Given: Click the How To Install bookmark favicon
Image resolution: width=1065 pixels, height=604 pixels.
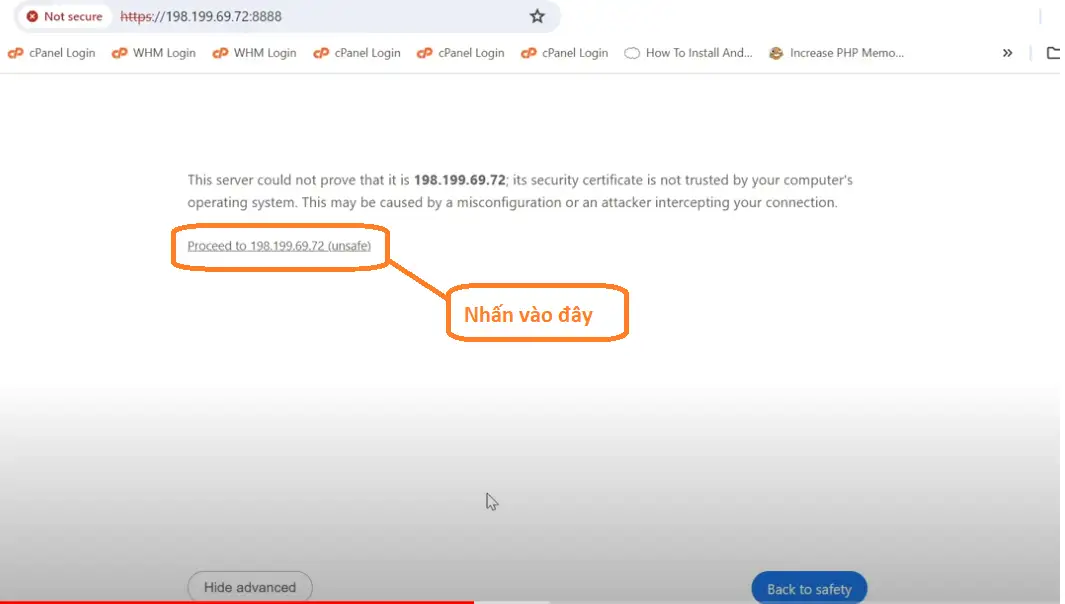Looking at the screenshot, I should tap(632, 53).
